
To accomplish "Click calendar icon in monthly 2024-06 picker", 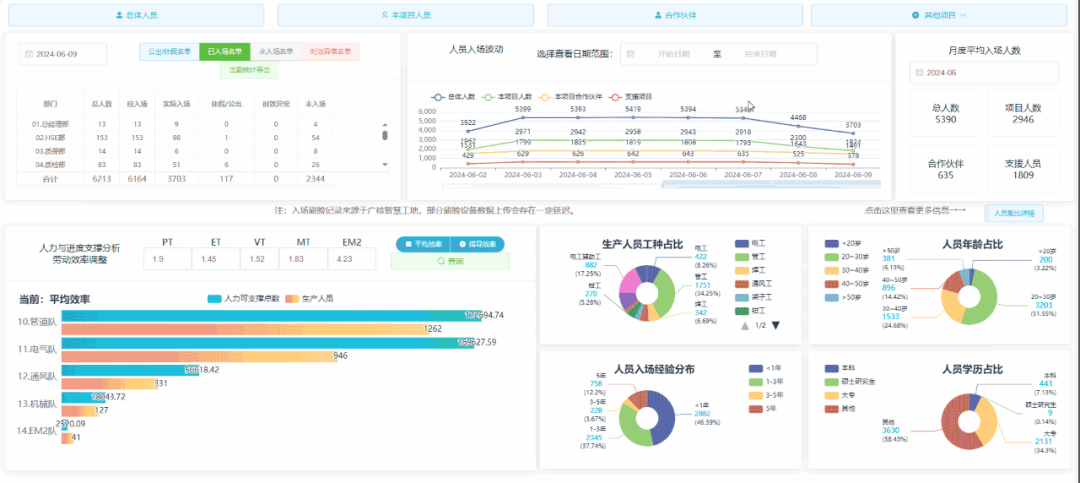I will click(919, 73).
